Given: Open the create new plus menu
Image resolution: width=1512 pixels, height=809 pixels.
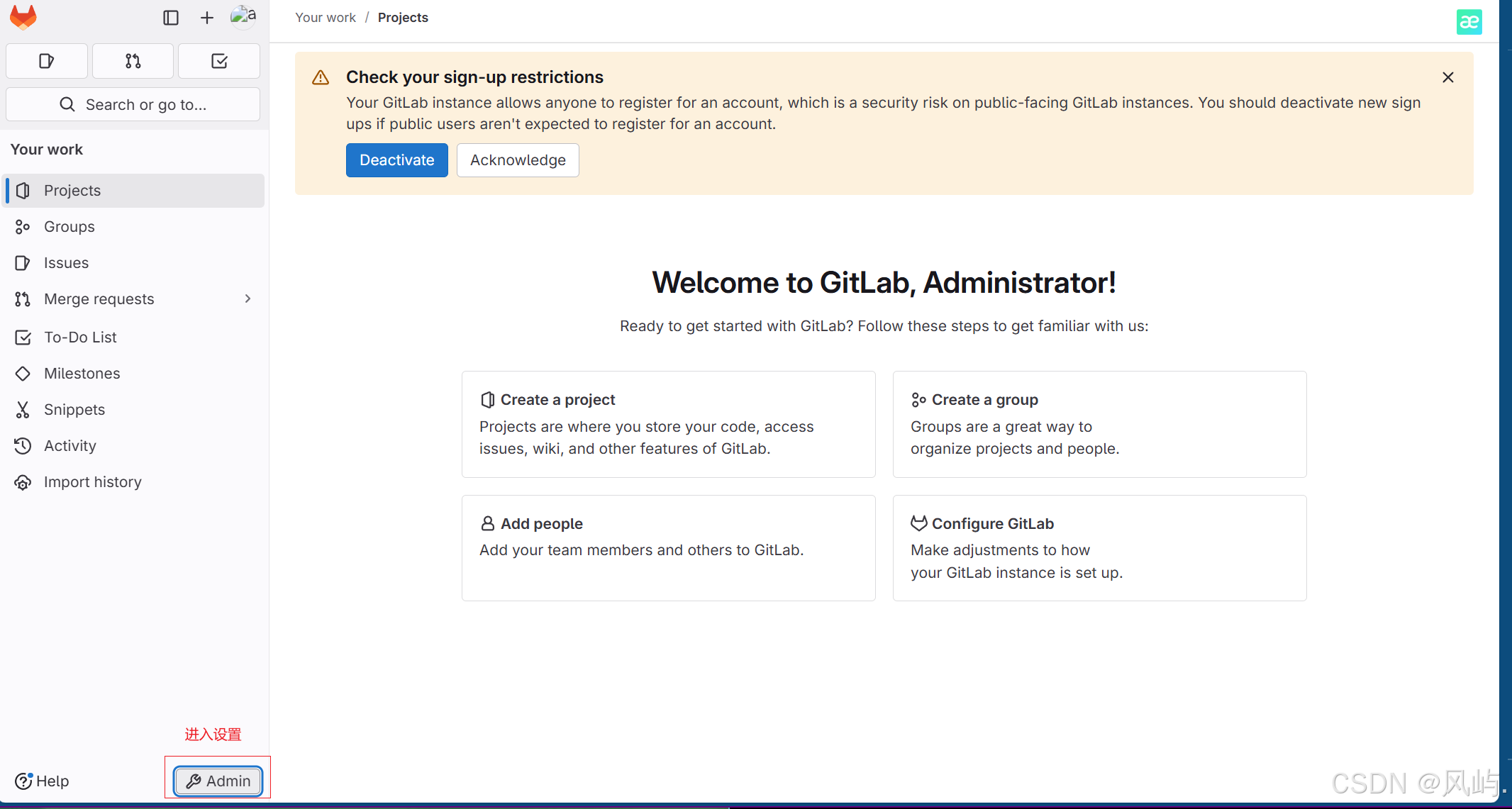Looking at the screenshot, I should (x=206, y=18).
